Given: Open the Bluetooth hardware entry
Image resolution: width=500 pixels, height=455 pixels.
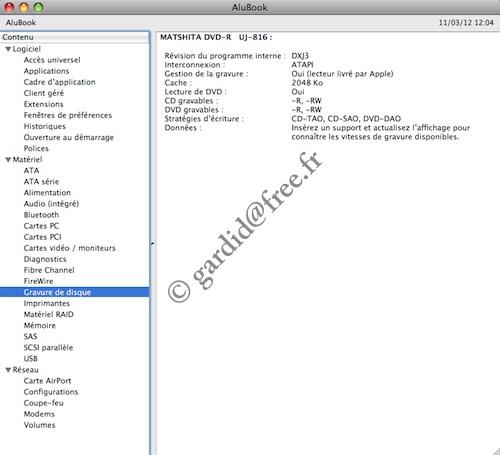Looking at the screenshot, I should [41, 215].
